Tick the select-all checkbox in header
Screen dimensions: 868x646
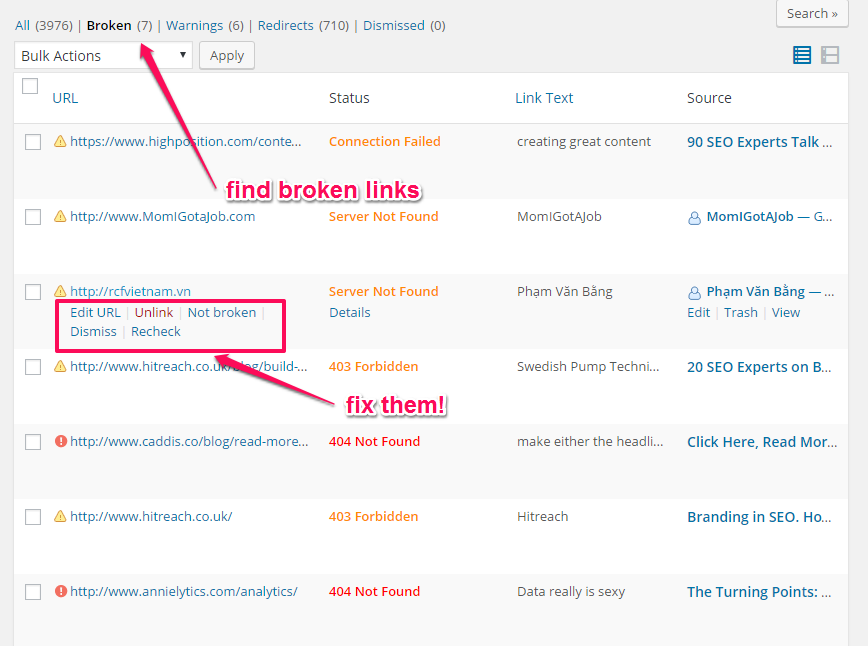[x=30, y=86]
